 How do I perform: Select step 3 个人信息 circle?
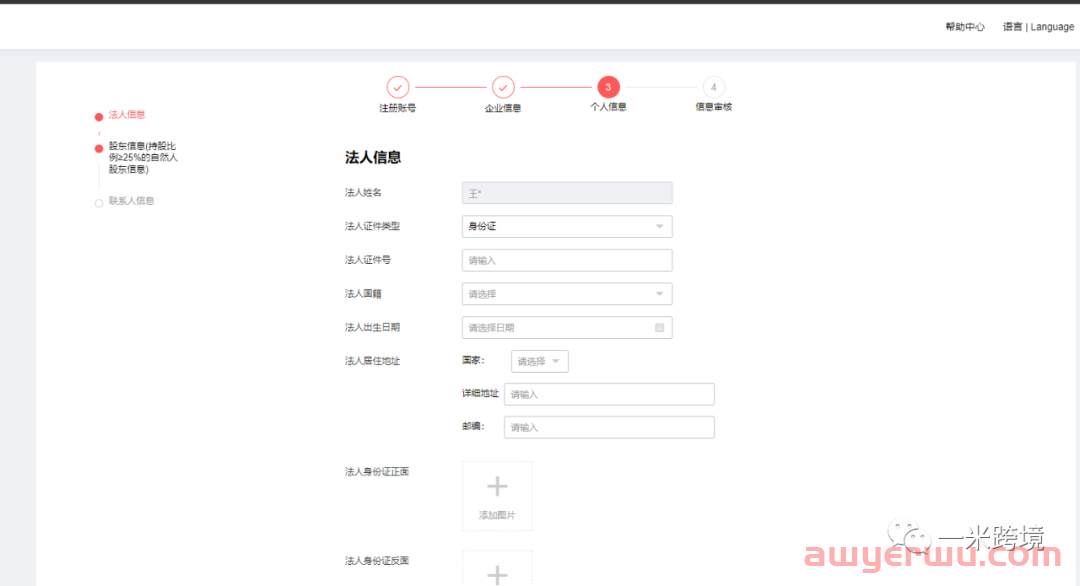coord(608,87)
